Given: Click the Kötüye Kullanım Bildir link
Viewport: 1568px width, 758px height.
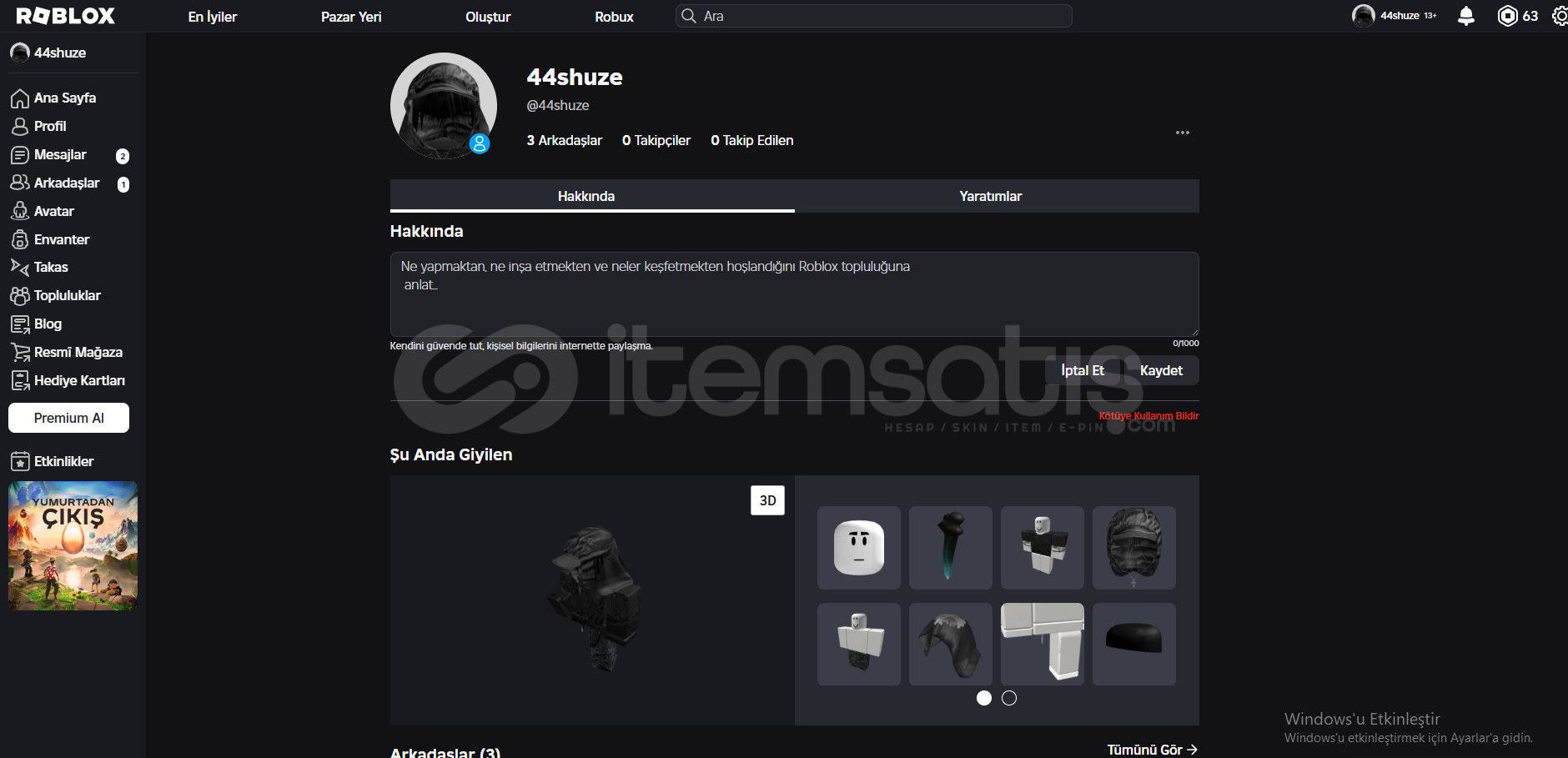Looking at the screenshot, I should [1148, 415].
